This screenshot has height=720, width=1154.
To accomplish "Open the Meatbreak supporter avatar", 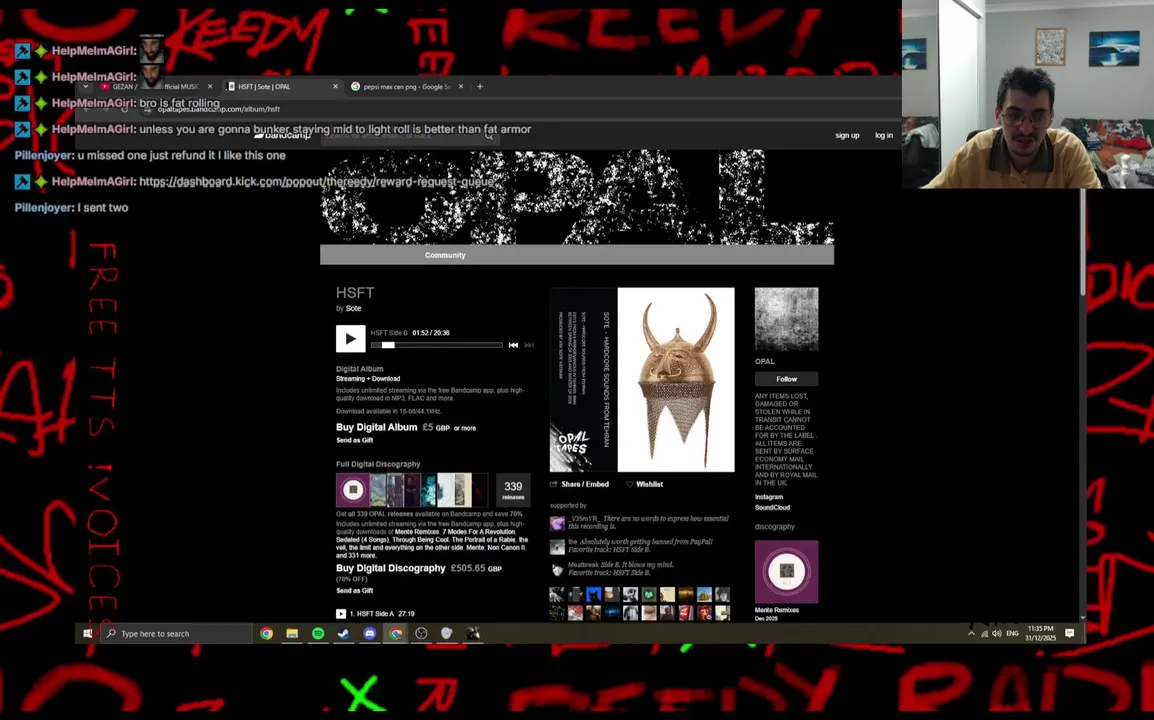I will 557,570.
